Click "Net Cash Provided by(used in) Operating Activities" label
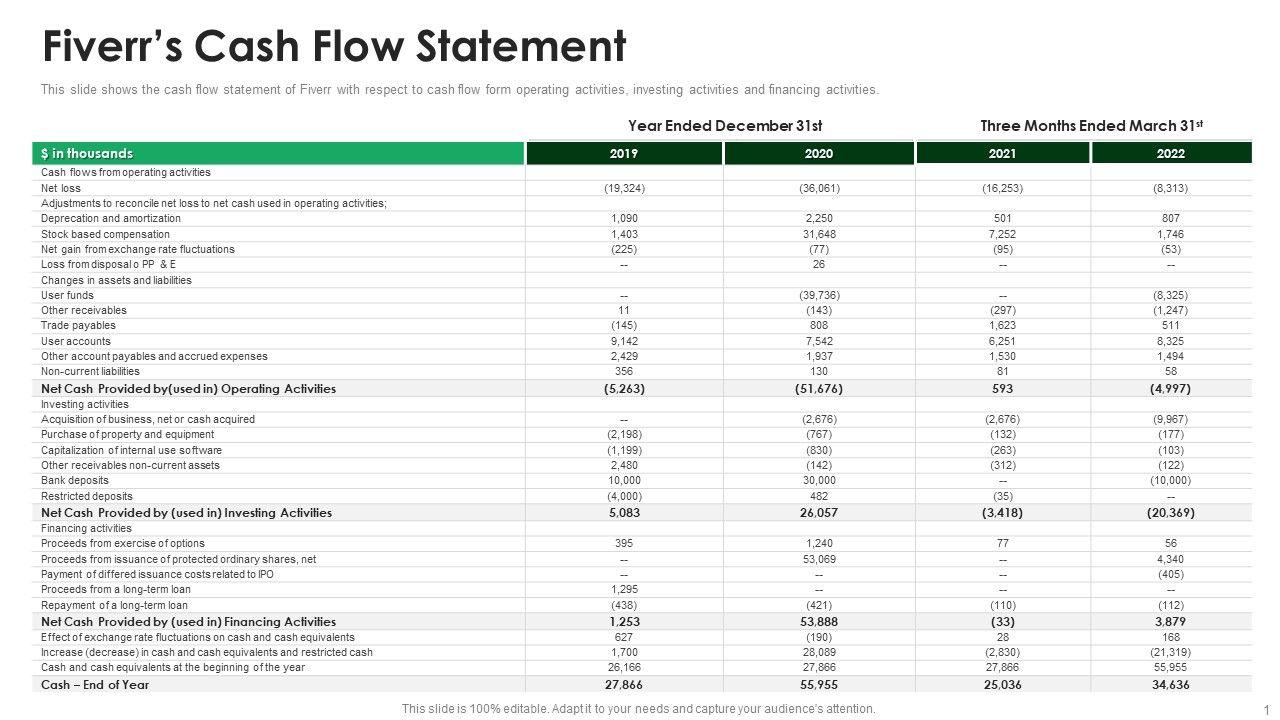 pyautogui.click(x=188, y=389)
